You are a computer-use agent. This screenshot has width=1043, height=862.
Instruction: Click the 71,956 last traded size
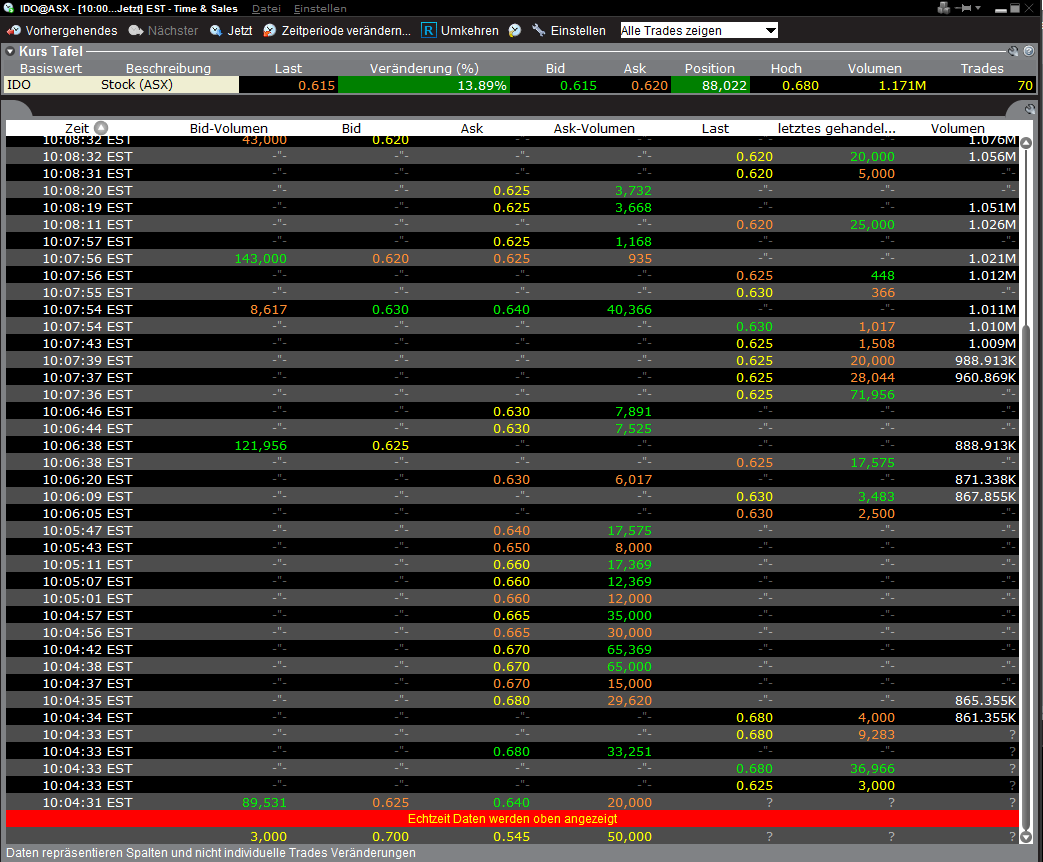(872, 394)
